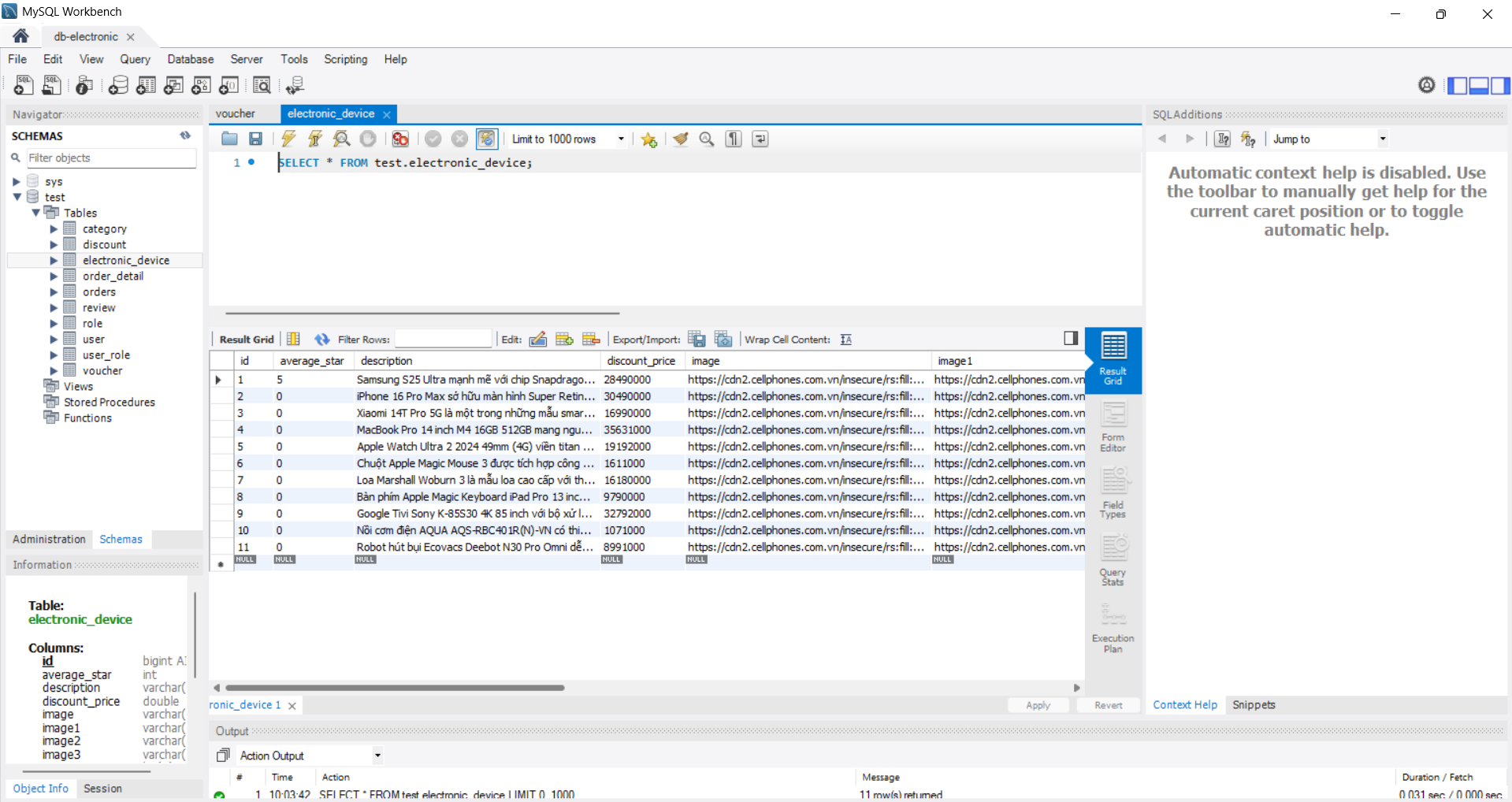
Task: Open a SQL script file in new tab
Action: coord(52,85)
